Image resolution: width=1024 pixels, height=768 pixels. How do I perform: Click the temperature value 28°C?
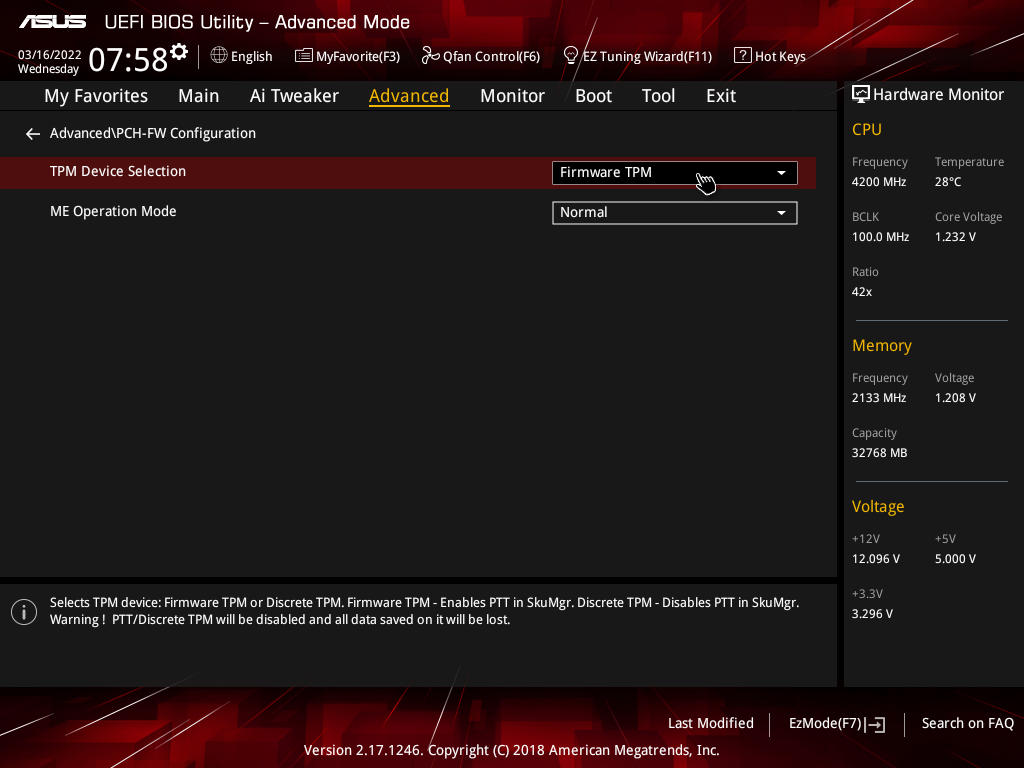(x=948, y=182)
